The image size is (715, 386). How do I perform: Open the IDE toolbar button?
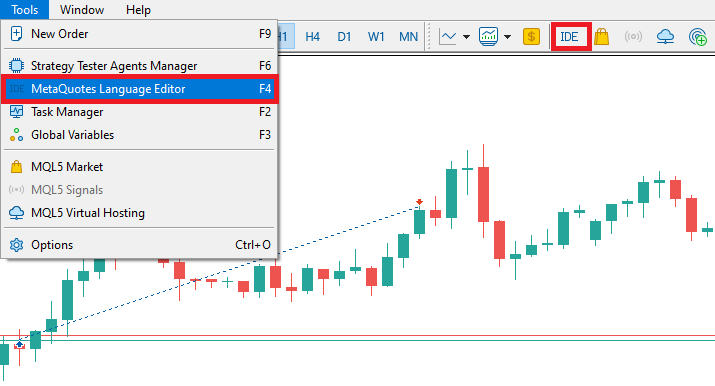(569, 36)
